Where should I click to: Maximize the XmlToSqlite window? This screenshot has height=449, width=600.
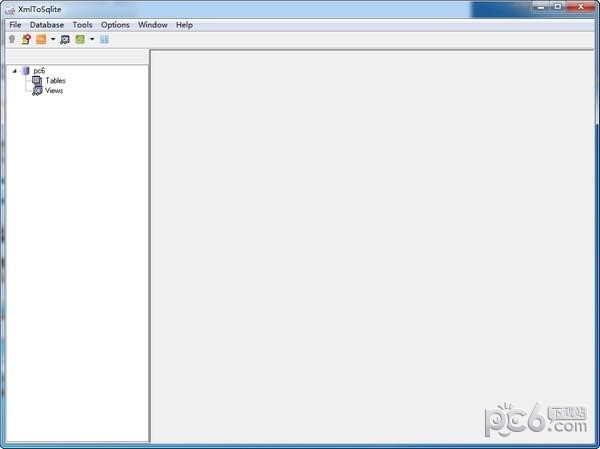(558, 7)
